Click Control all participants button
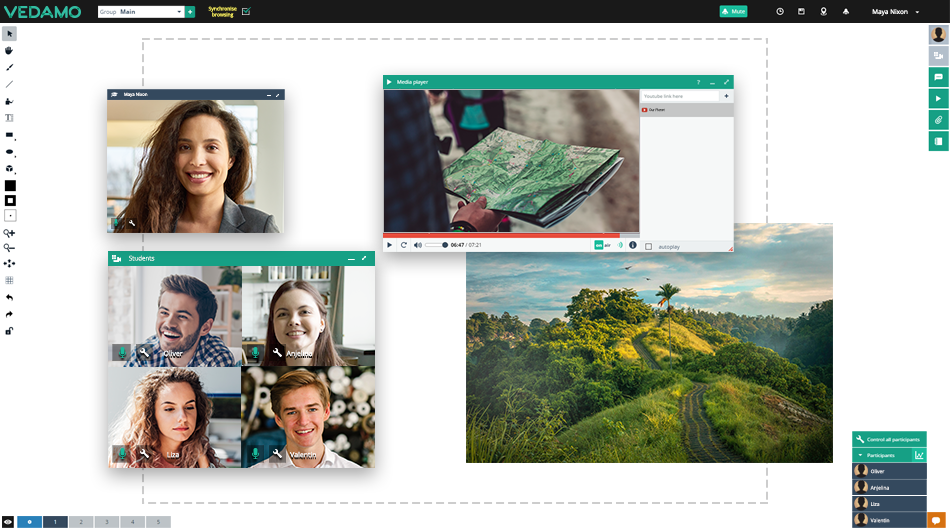 889,439
